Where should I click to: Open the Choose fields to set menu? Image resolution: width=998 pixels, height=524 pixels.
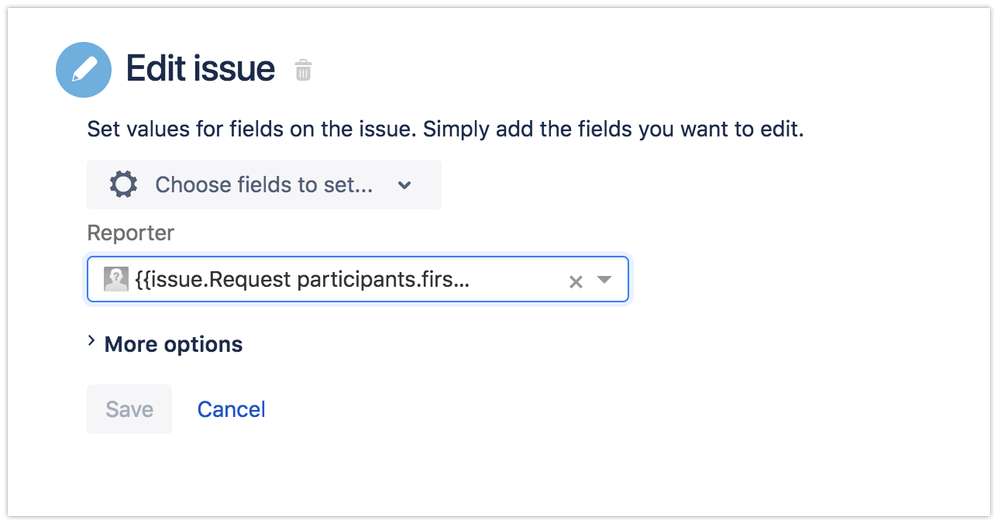point(264,185)
